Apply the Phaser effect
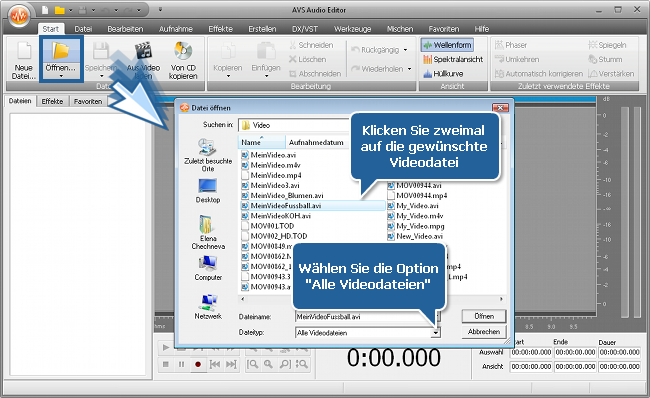 pyautogui.click(x=511, y=45)
